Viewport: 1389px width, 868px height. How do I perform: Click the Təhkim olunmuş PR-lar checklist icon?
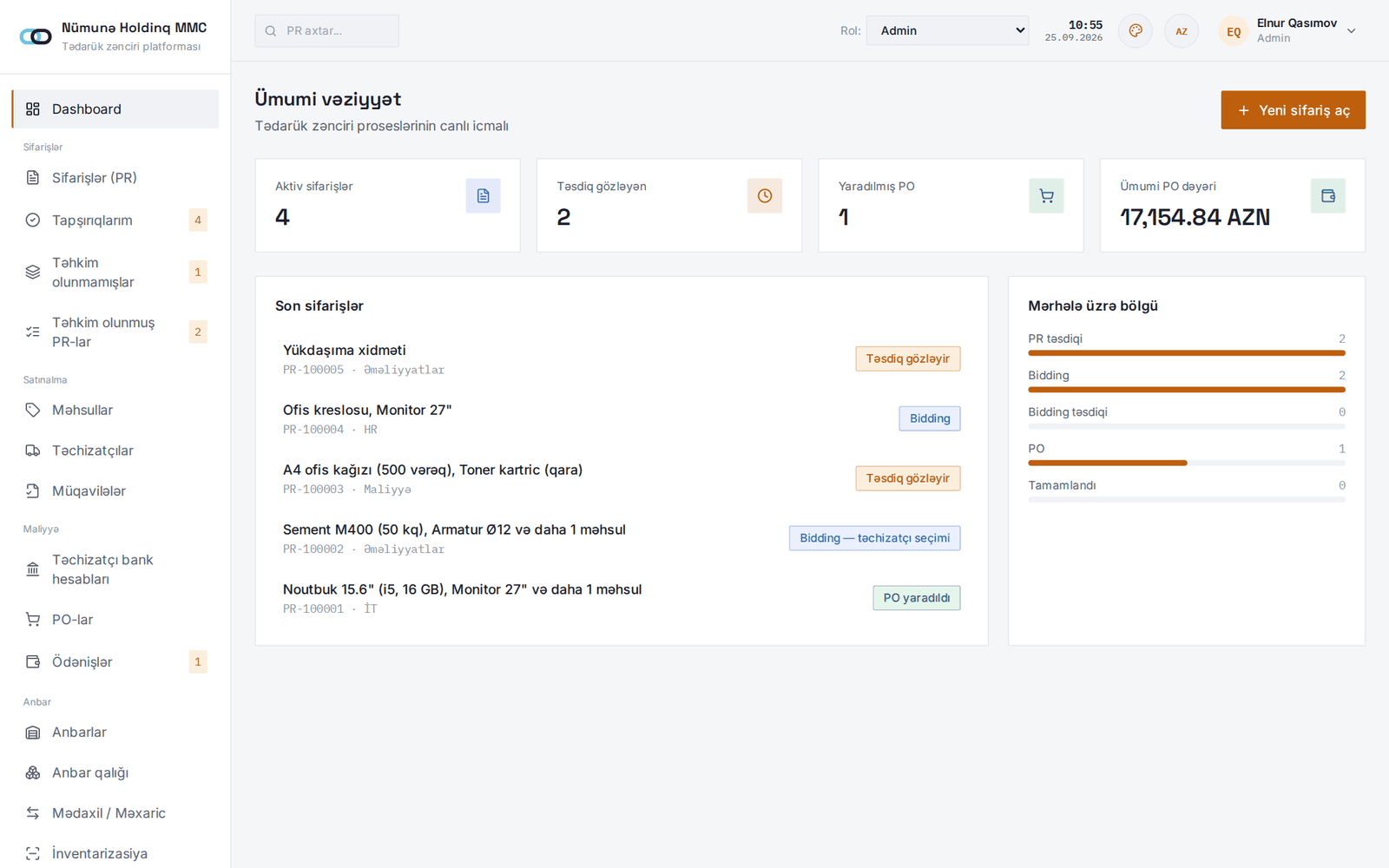coord(33,332)
